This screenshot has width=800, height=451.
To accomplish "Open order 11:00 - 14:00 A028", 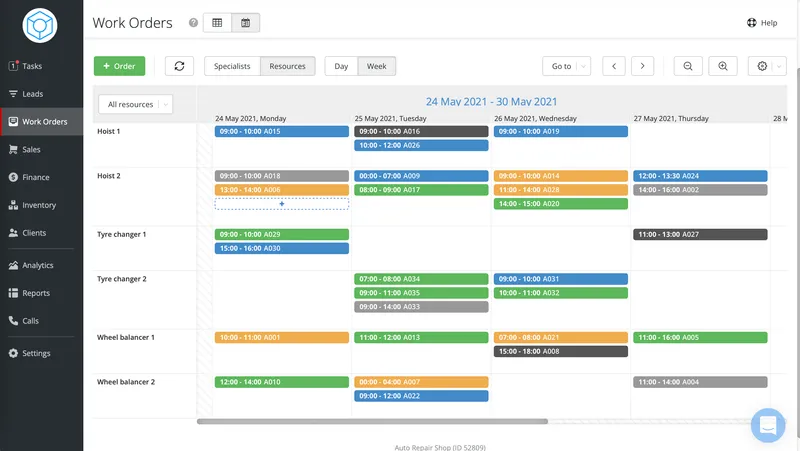I will click(561, 190).
